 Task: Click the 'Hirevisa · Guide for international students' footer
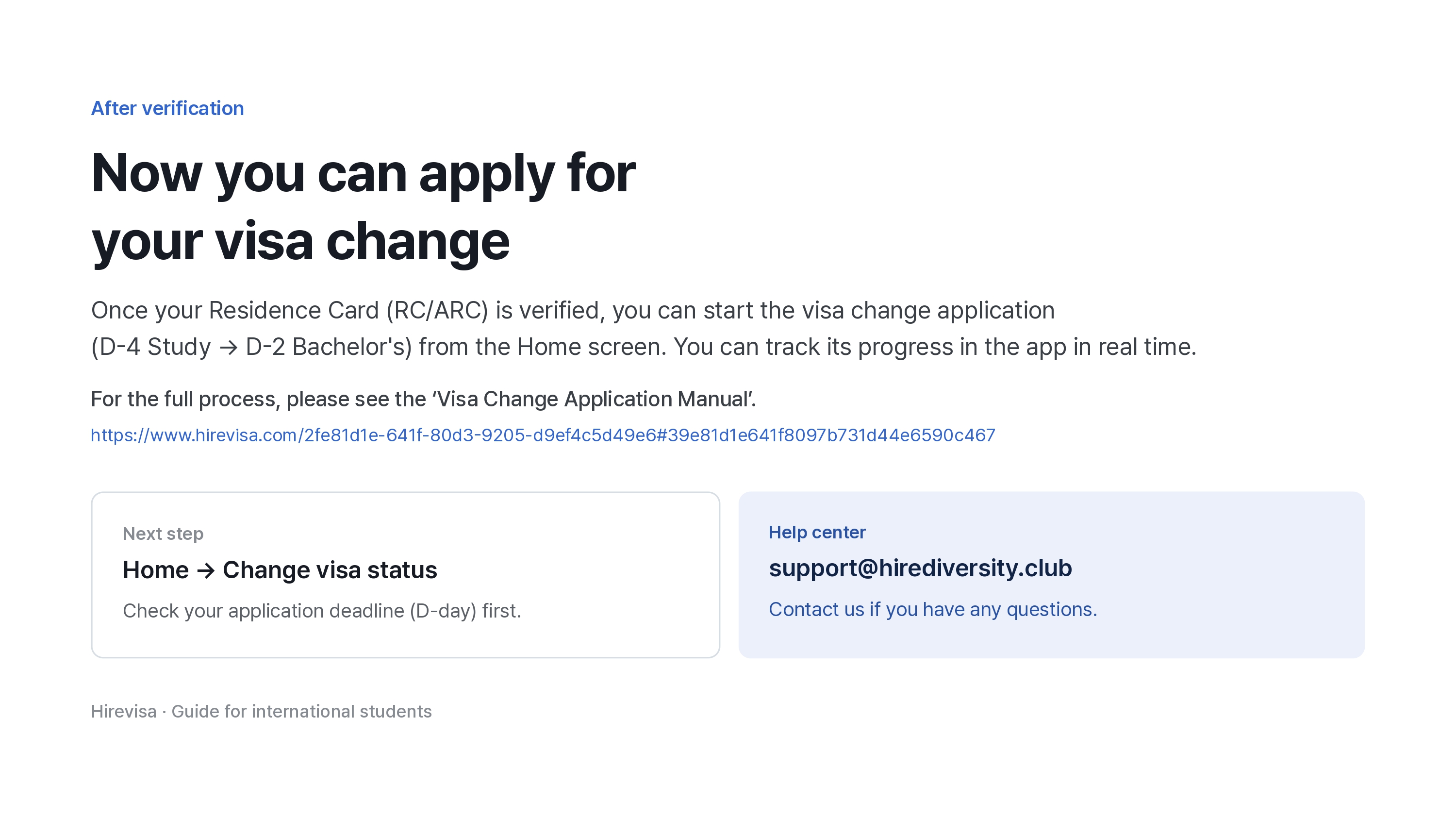coord(261,711)
